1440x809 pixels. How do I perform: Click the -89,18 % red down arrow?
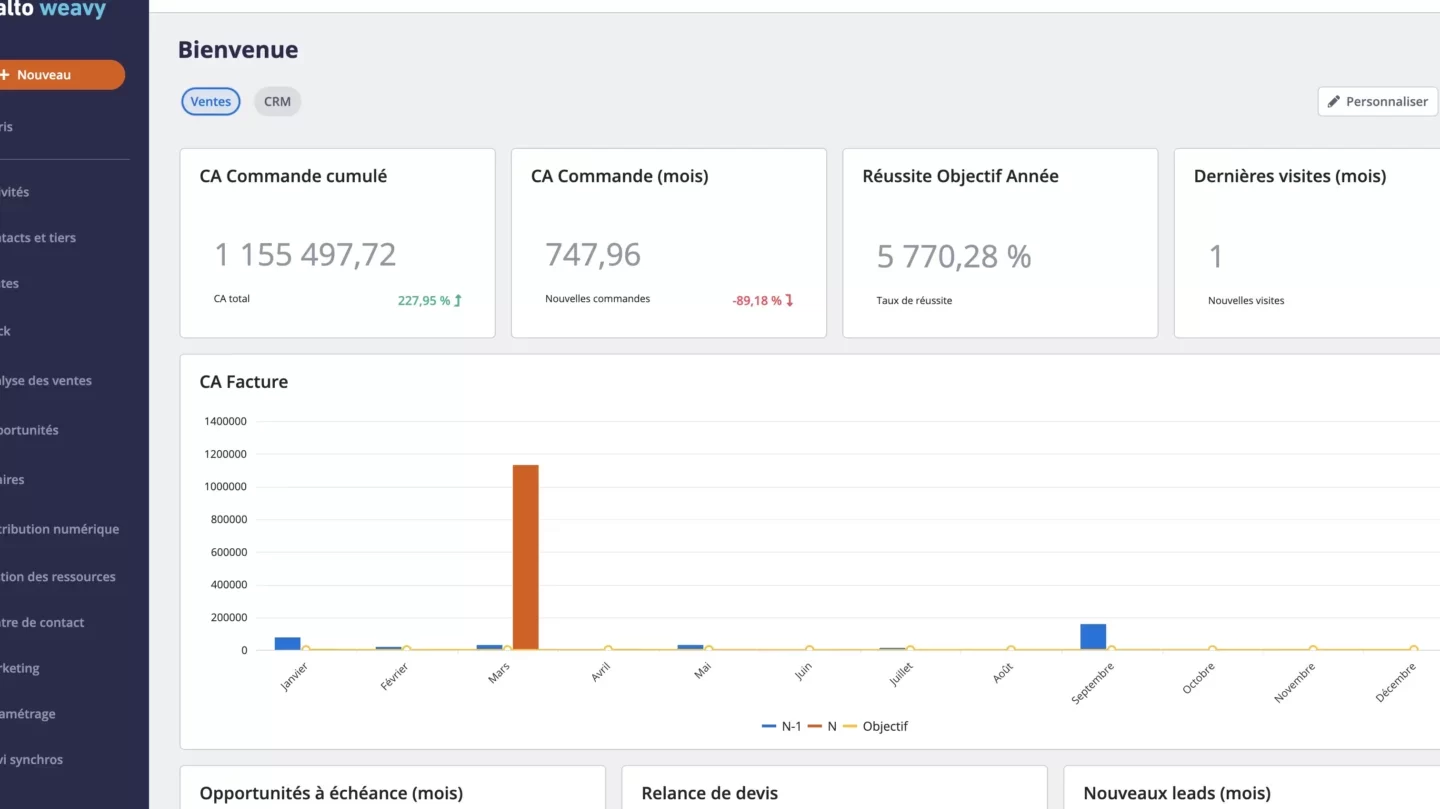click(x=789, y=300)
